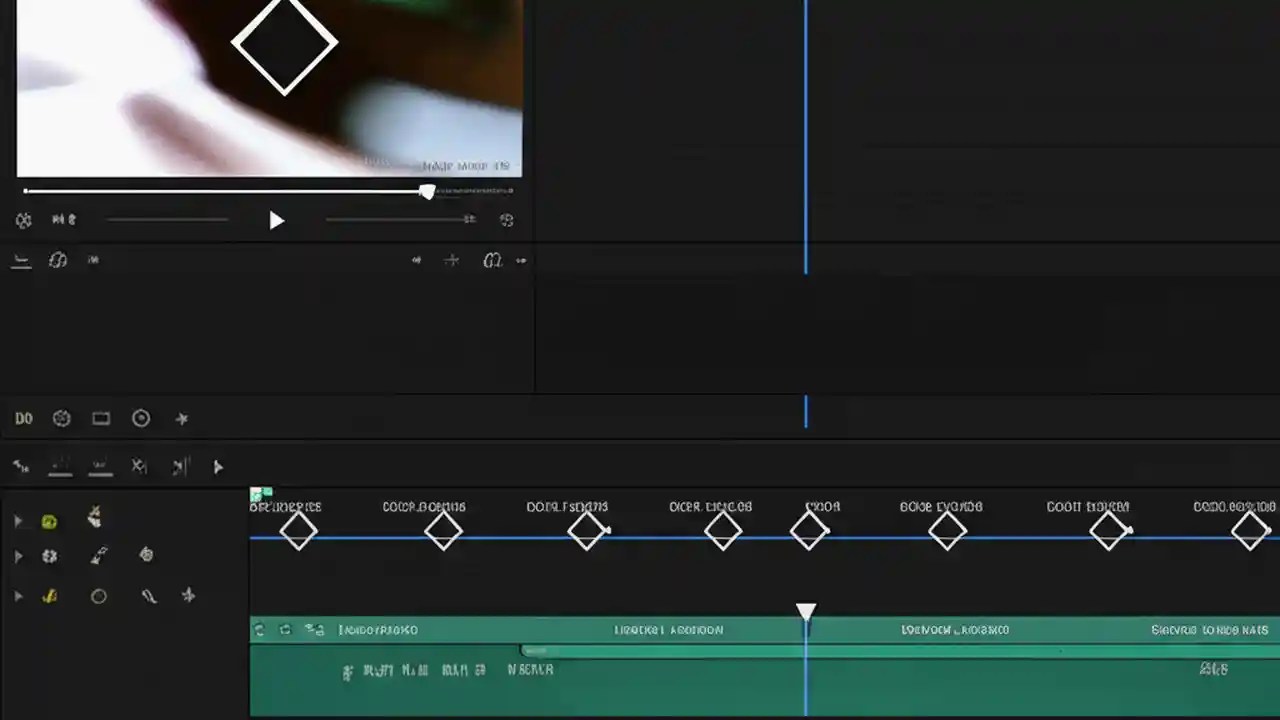Expand the first track row in the left panel

tap(18, 520)
